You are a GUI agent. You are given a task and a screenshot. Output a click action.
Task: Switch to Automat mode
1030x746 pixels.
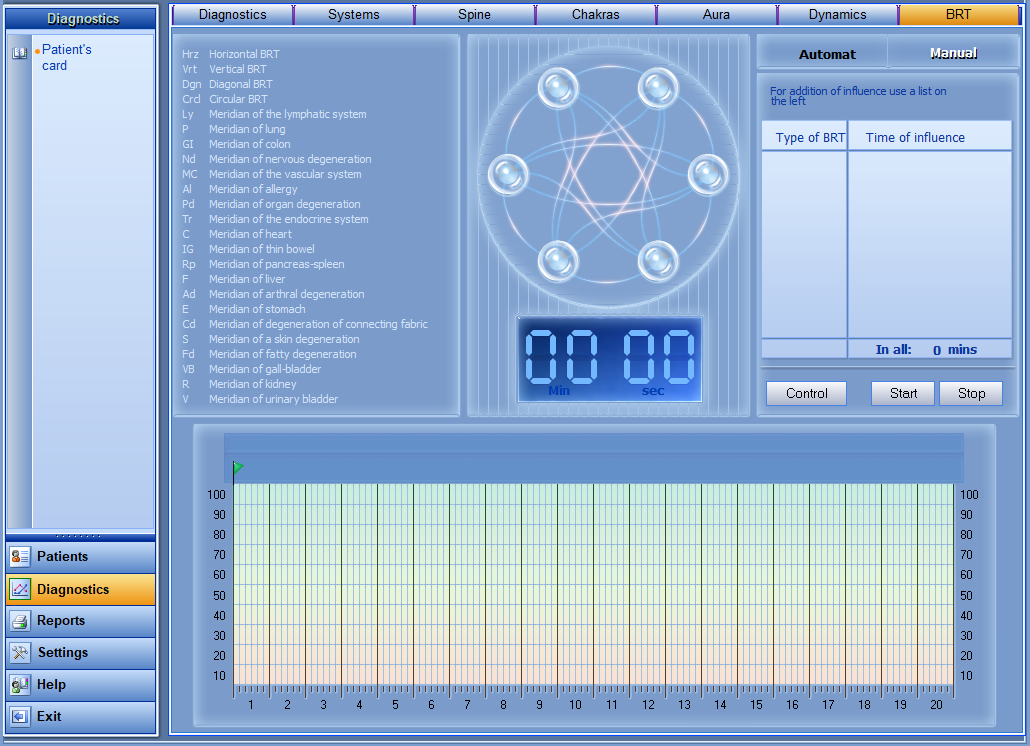pyautogui.click(x=826, y=55)
